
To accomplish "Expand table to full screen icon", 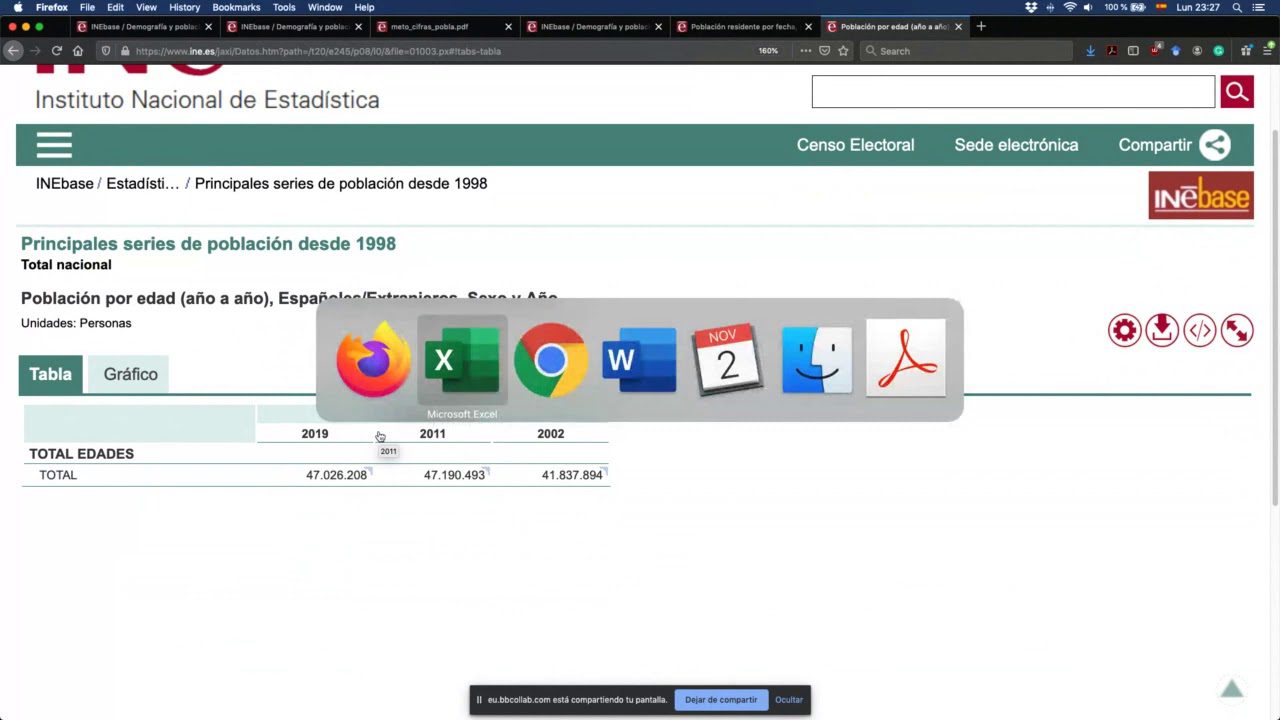I will tap(1237, 331).
